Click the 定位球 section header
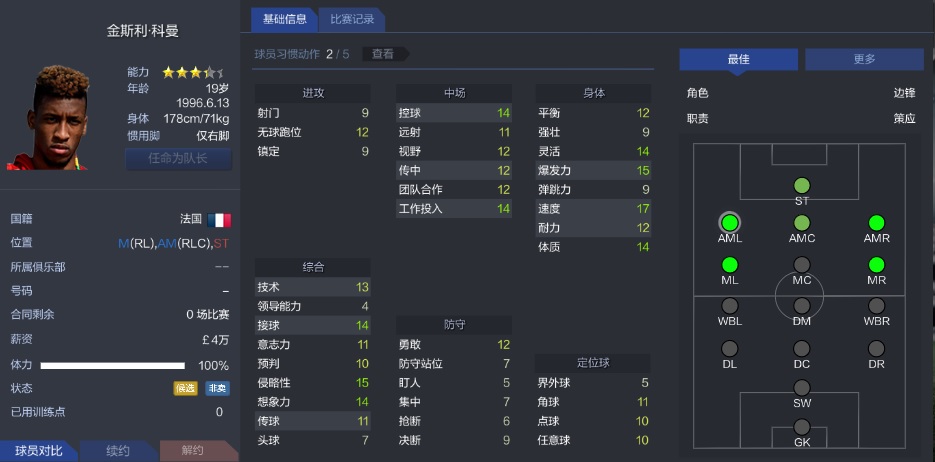Viewport: 935px width, 462px height. pos(593,363)
